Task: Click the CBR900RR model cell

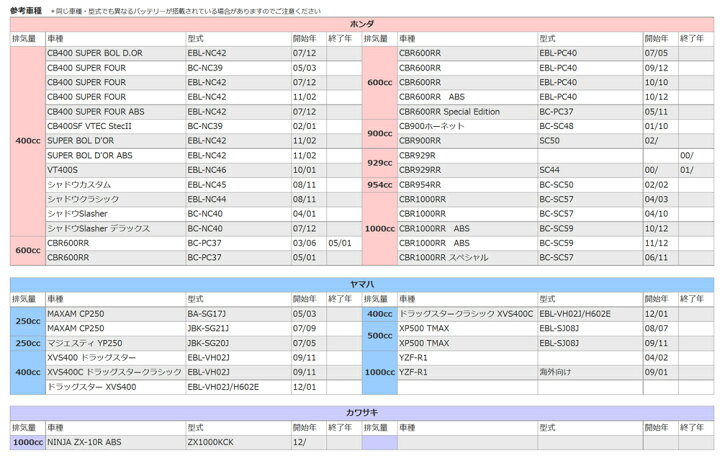Action: pyautogui.click(x=467, y=141)
